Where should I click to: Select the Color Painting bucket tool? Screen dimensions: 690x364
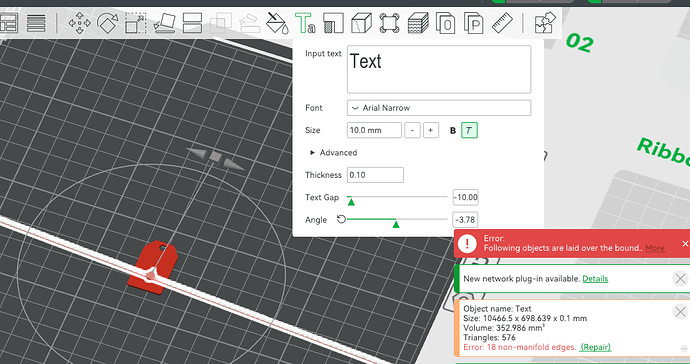click(277, 23)
